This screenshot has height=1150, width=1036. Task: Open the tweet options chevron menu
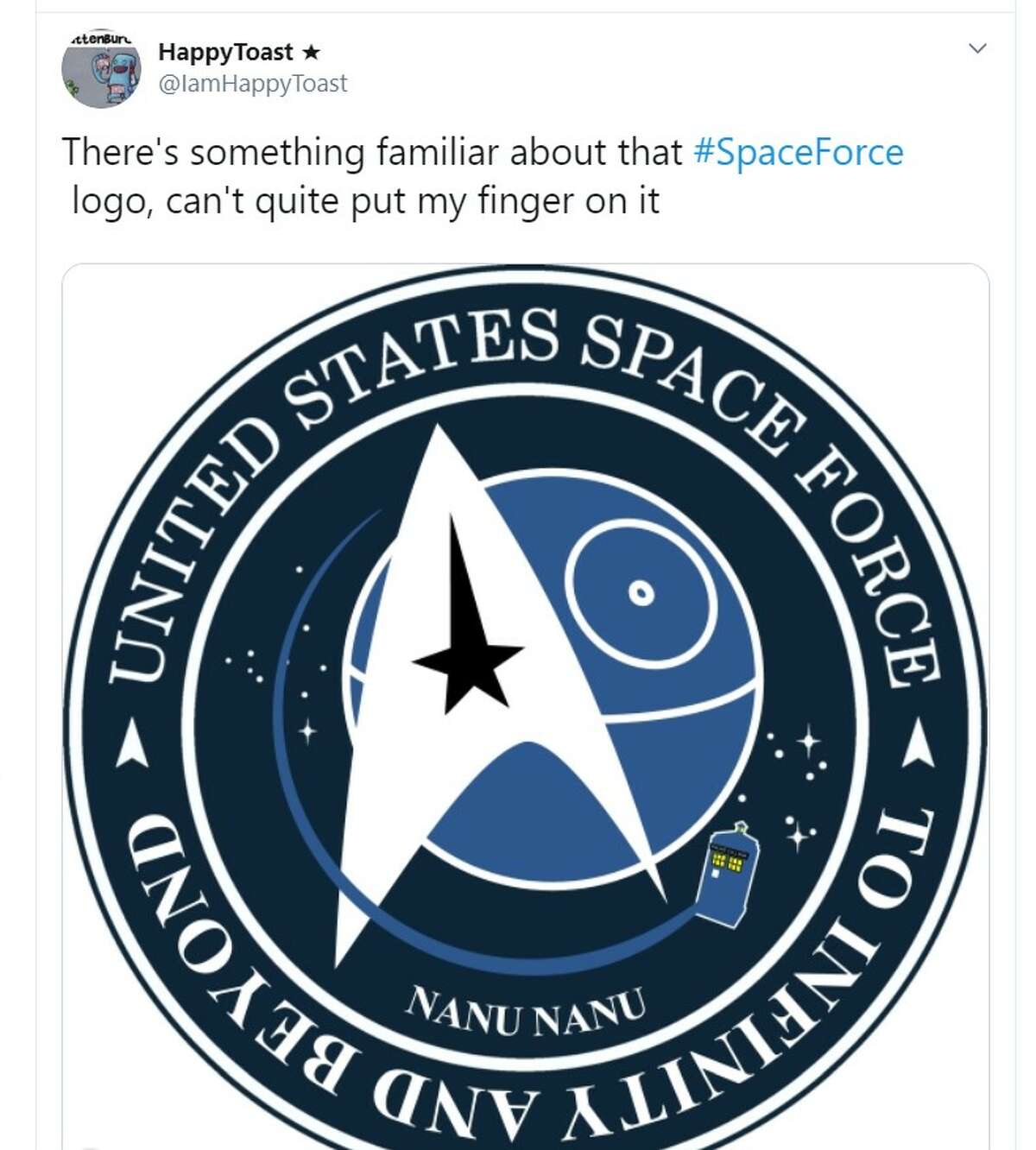(x=977, y=49)
